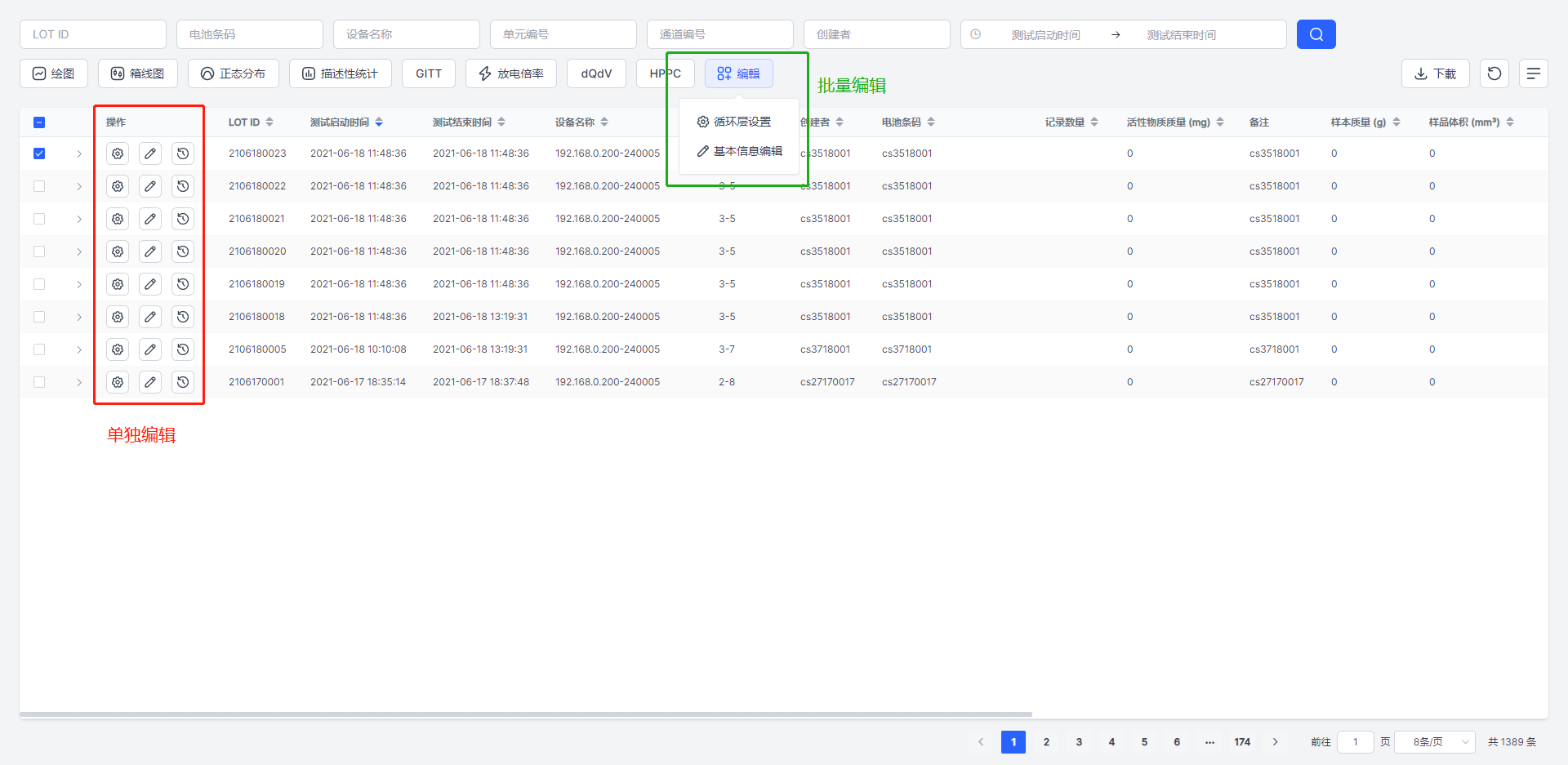Image resolution: width=1568 pixels, height=765 pixels.
Task: Sort by LOT ID column arrows
Action: point(269,122)
